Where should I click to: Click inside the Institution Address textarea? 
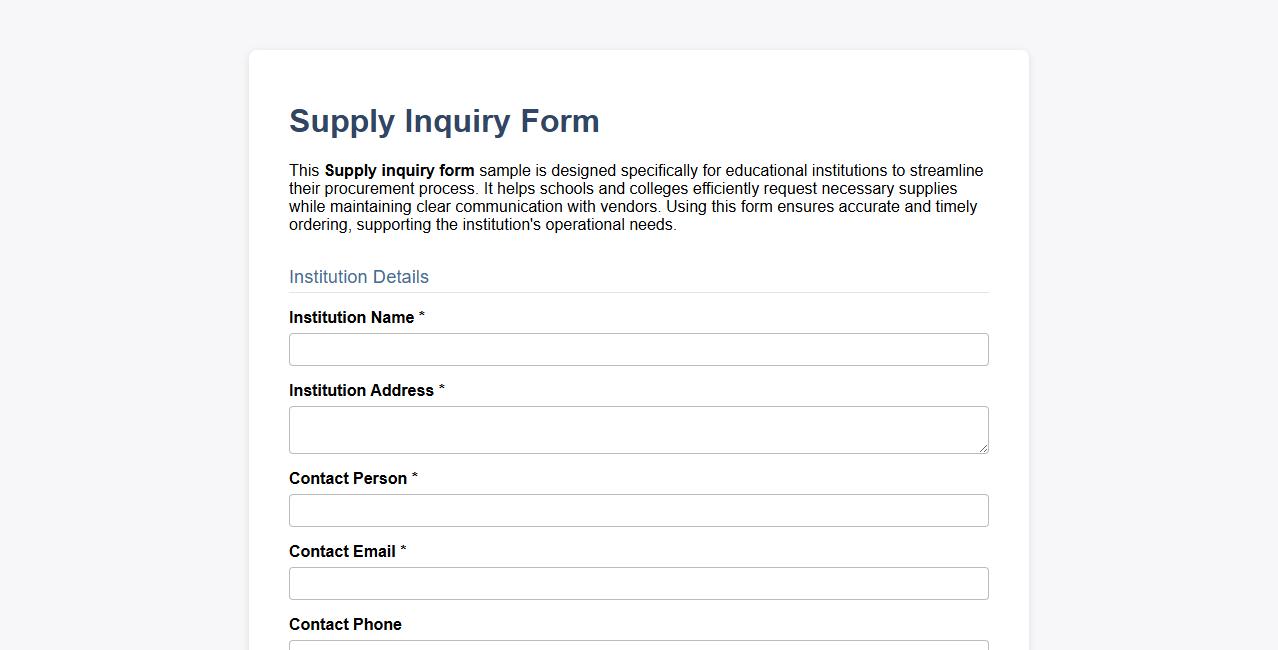click(638, 428)
